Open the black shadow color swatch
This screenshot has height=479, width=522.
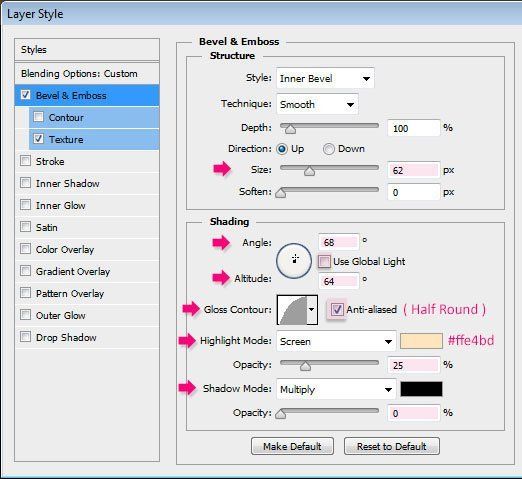(x=421, y=389)
